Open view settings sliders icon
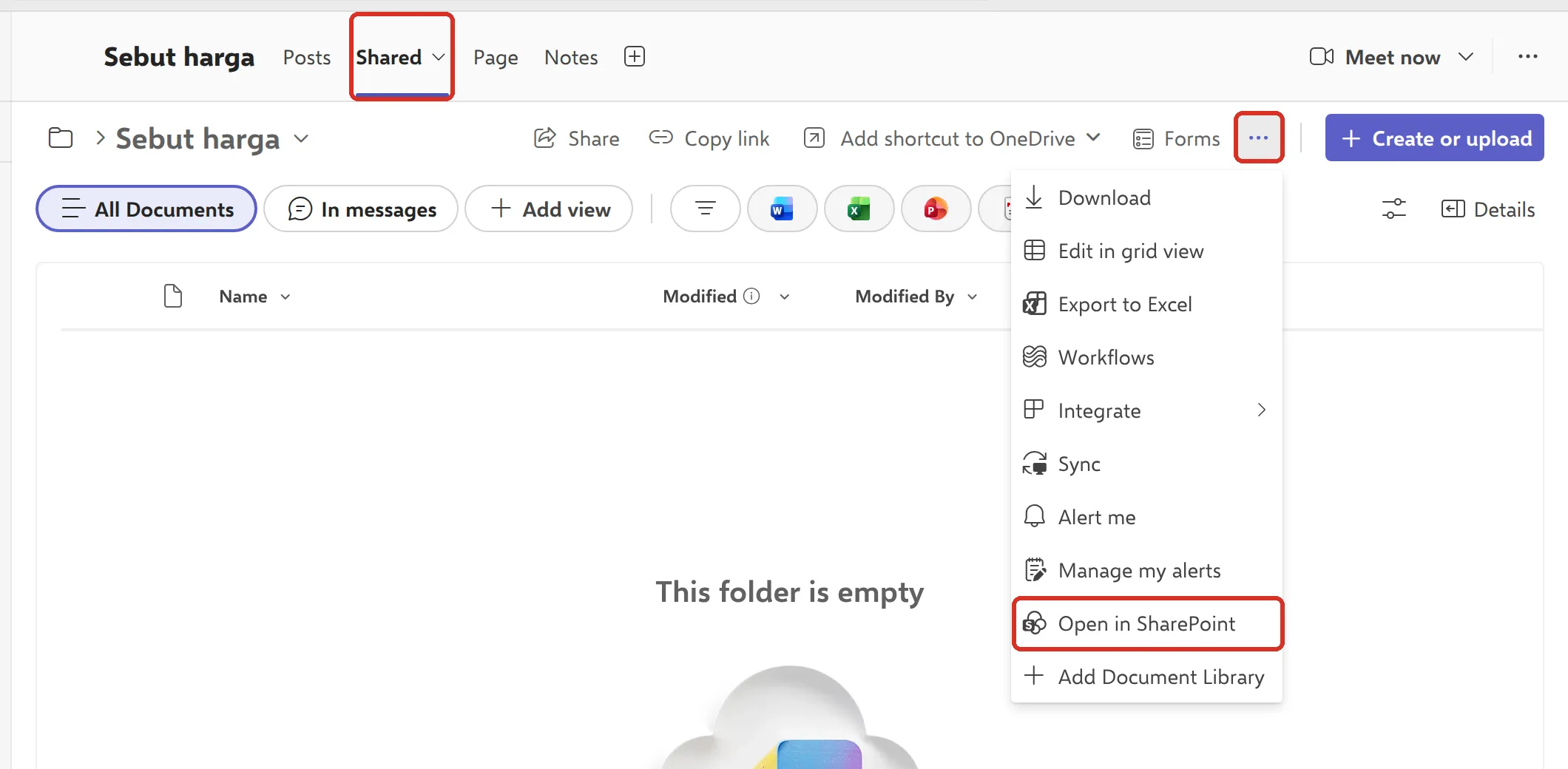 coord(1394,209)
